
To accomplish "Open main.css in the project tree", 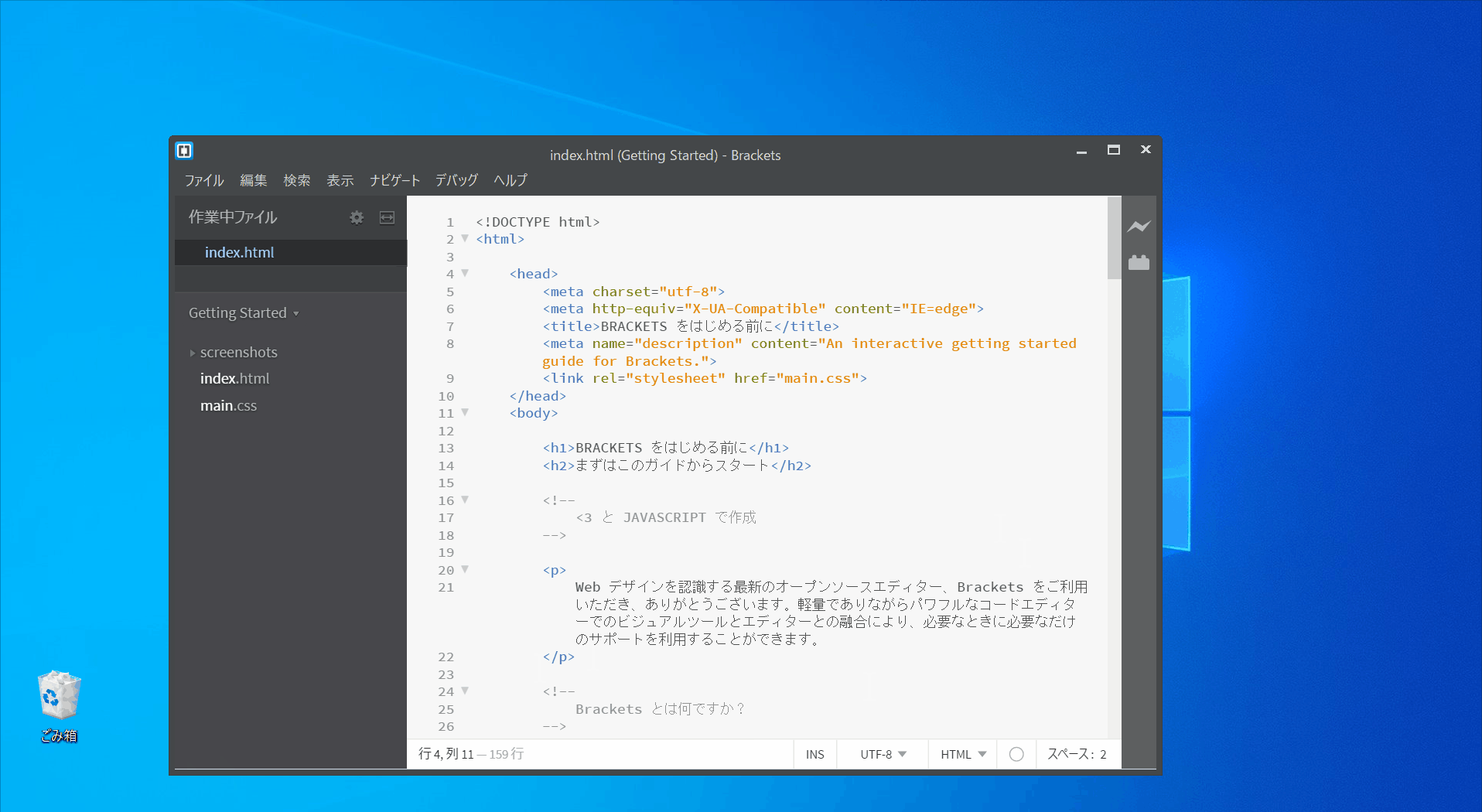I will [x=228, y=406].
